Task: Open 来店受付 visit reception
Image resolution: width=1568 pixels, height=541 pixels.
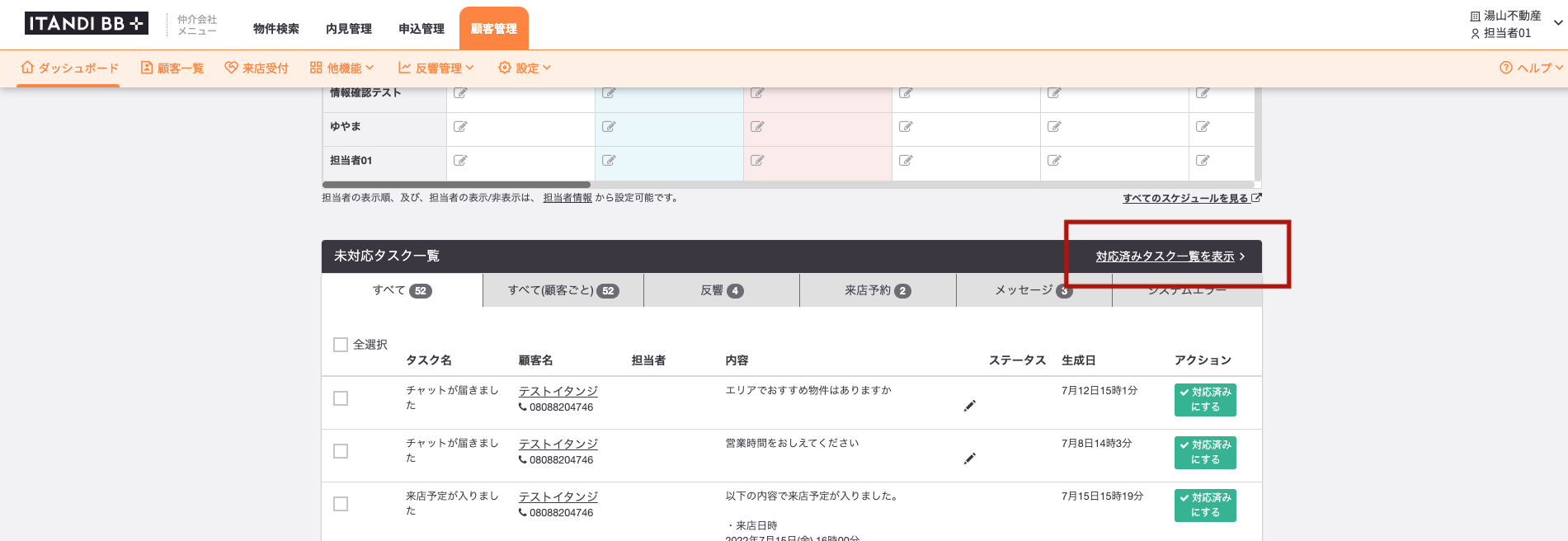Action: 257,68
